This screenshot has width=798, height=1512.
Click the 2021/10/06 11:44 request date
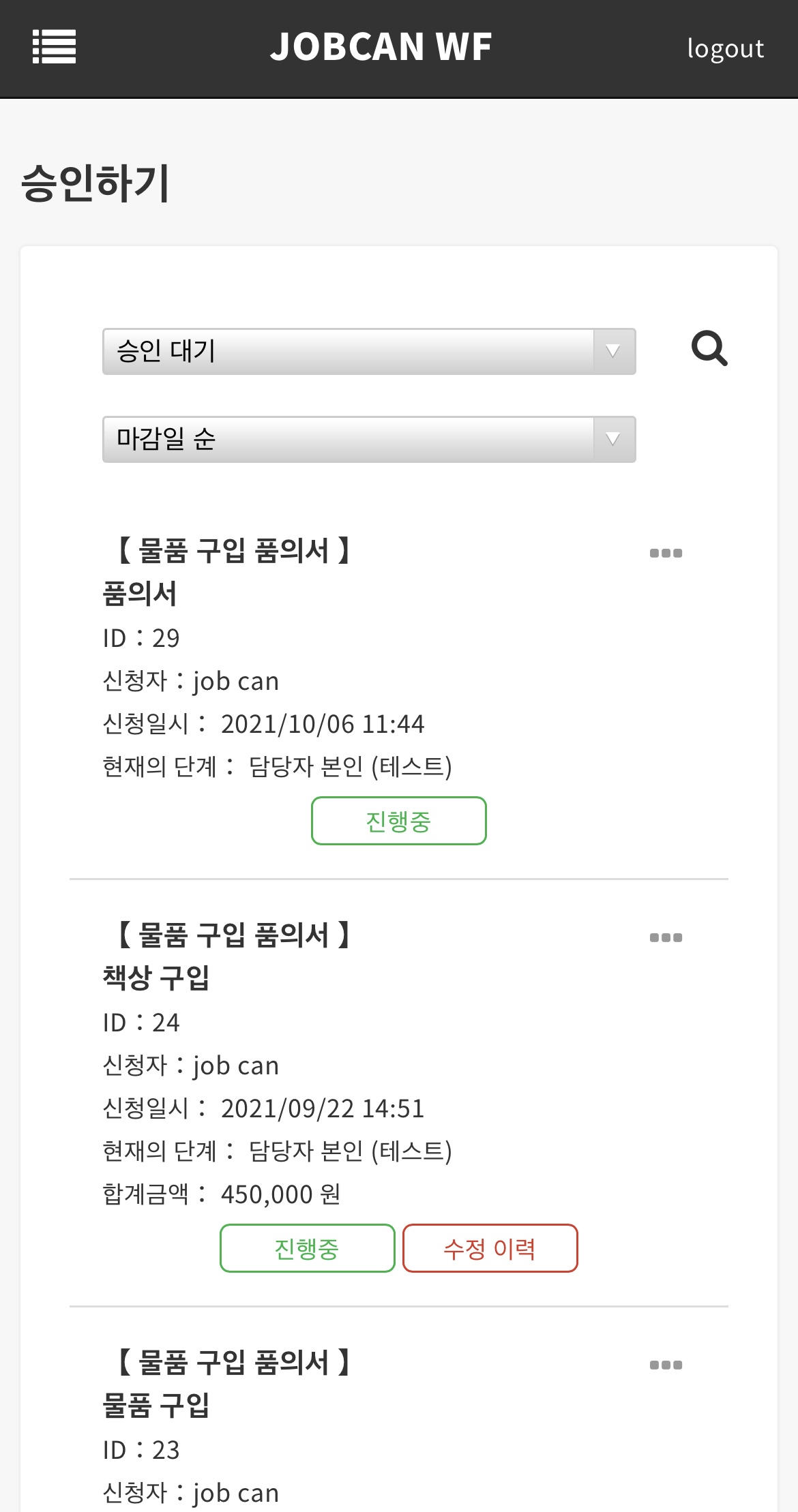click(x=322, y=724)
